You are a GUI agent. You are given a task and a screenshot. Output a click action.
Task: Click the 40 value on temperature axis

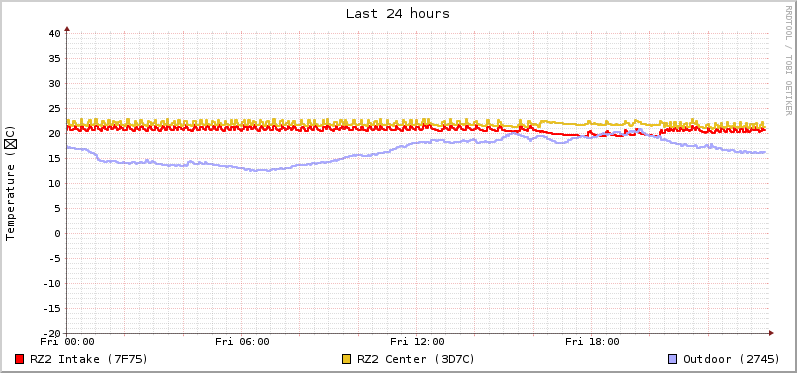click(55, 34)
